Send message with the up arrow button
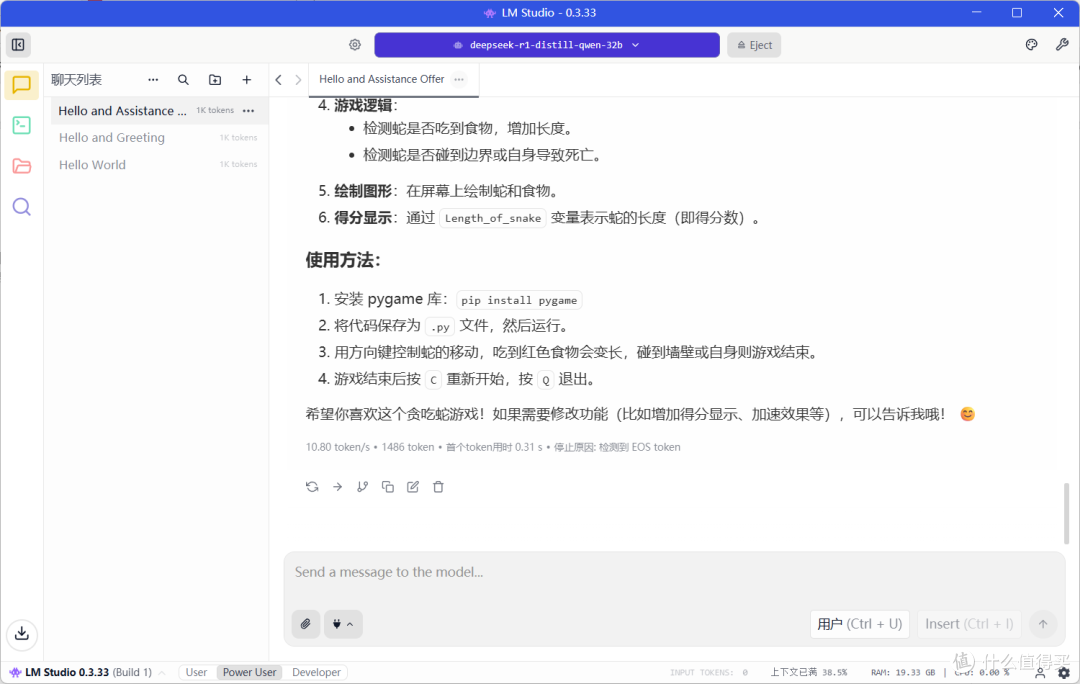Image resolution: width=1080 pixels, height=684 pixels. coord(1043,624)
